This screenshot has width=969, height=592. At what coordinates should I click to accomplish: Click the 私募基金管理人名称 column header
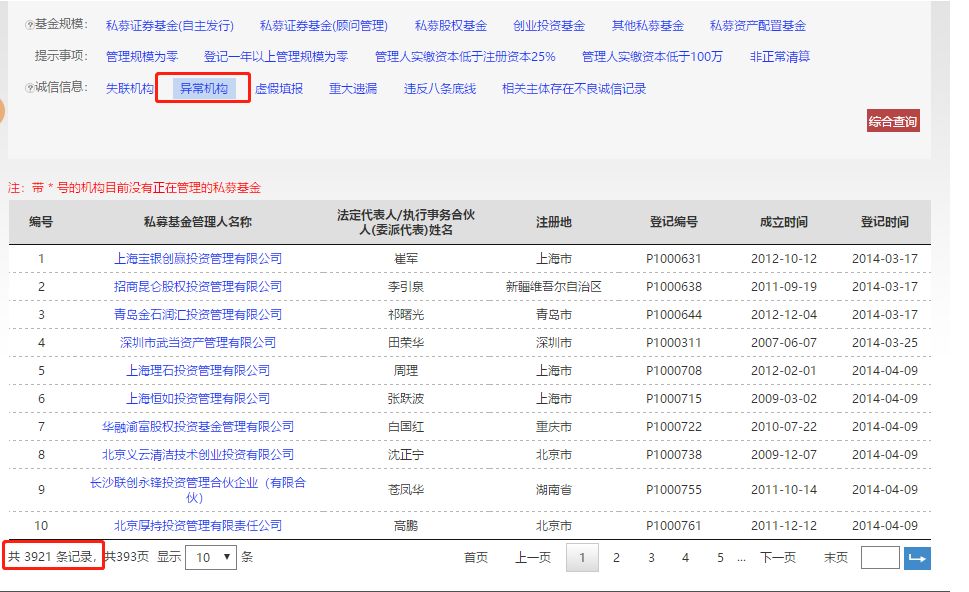tap(198, 222)
